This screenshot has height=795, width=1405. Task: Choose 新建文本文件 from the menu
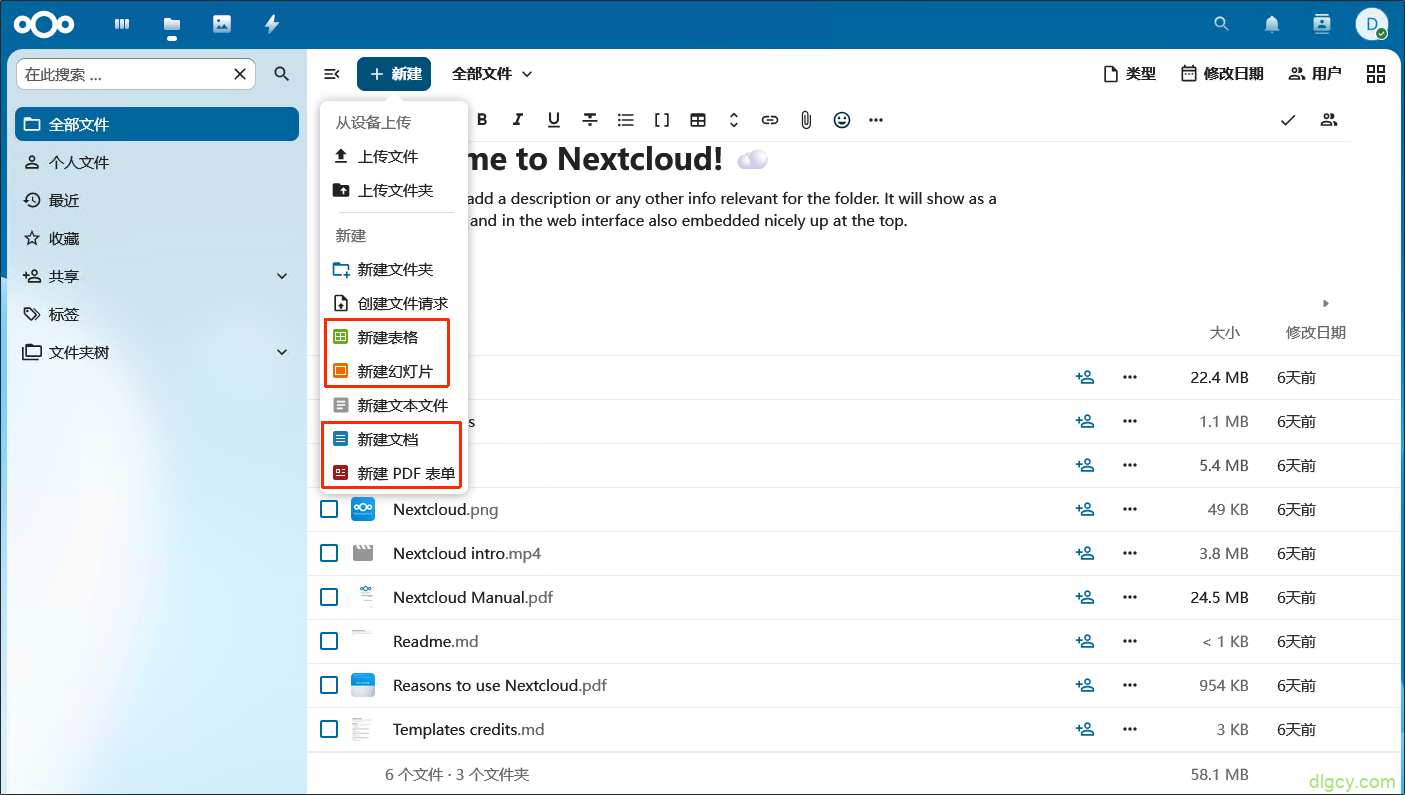click(394, 405)
